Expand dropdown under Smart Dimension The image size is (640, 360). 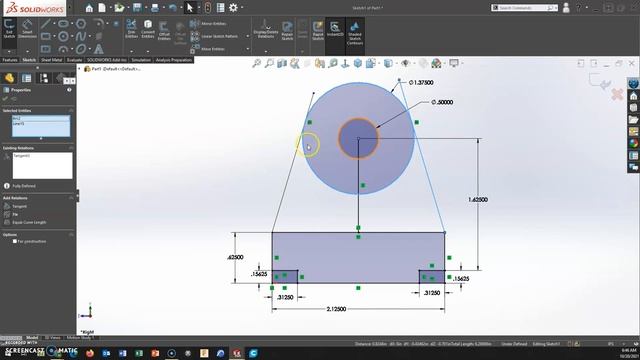click(x=27, y=52)
